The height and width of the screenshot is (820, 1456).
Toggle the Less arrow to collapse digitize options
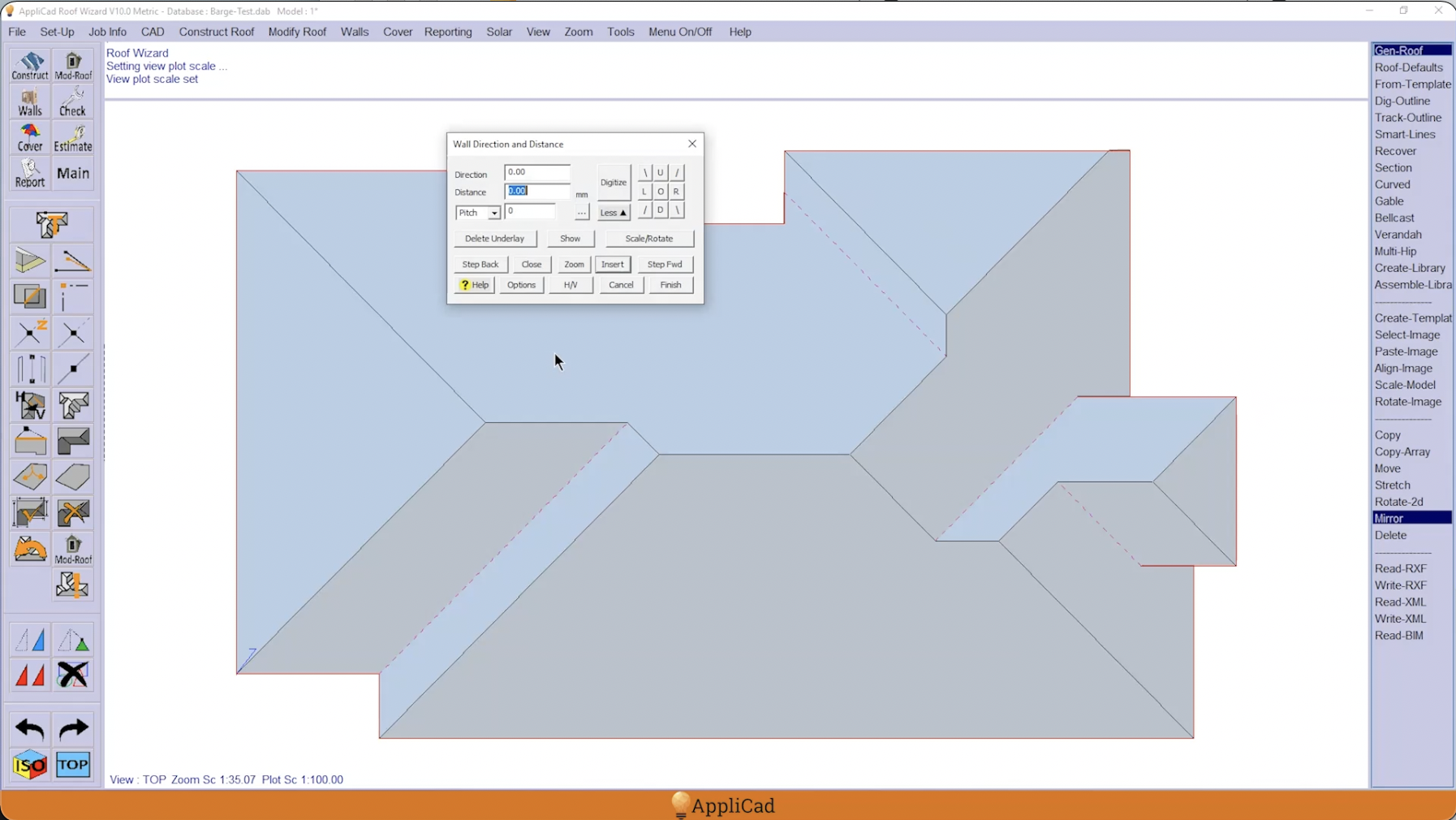613,212
